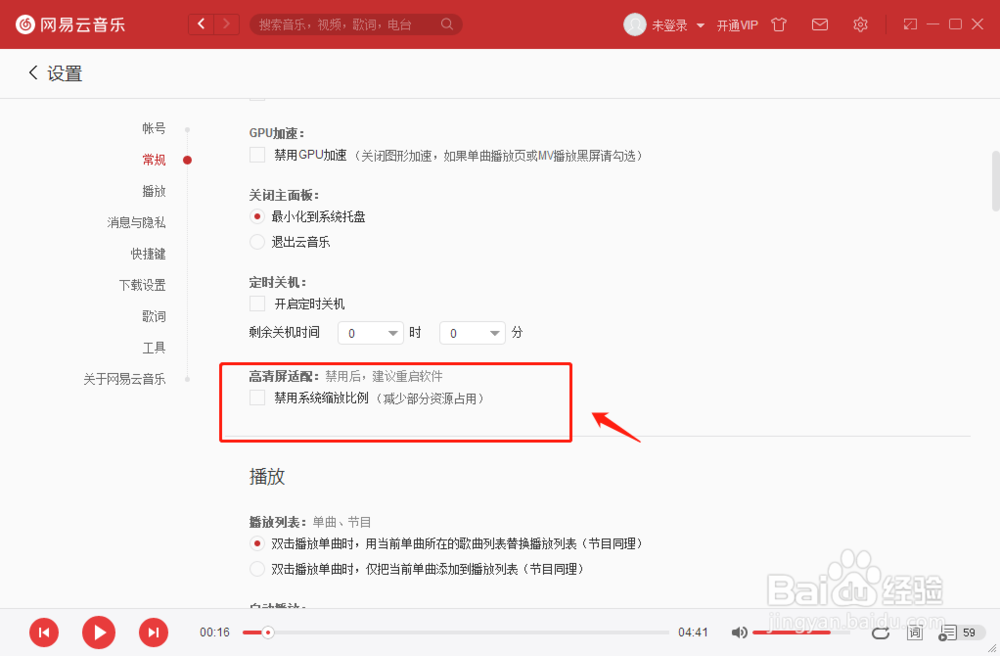
Task: Click the NetEase Cloud Music logo
Action: [70, 24]
